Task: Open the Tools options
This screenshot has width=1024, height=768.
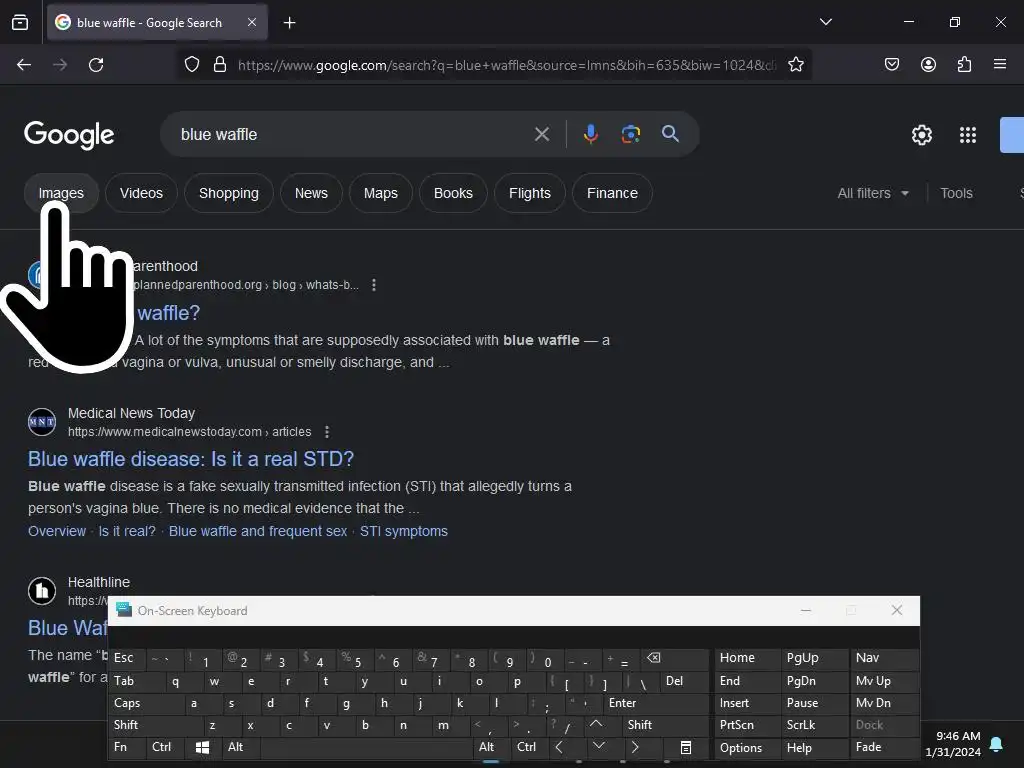Action: coord(956,193)
